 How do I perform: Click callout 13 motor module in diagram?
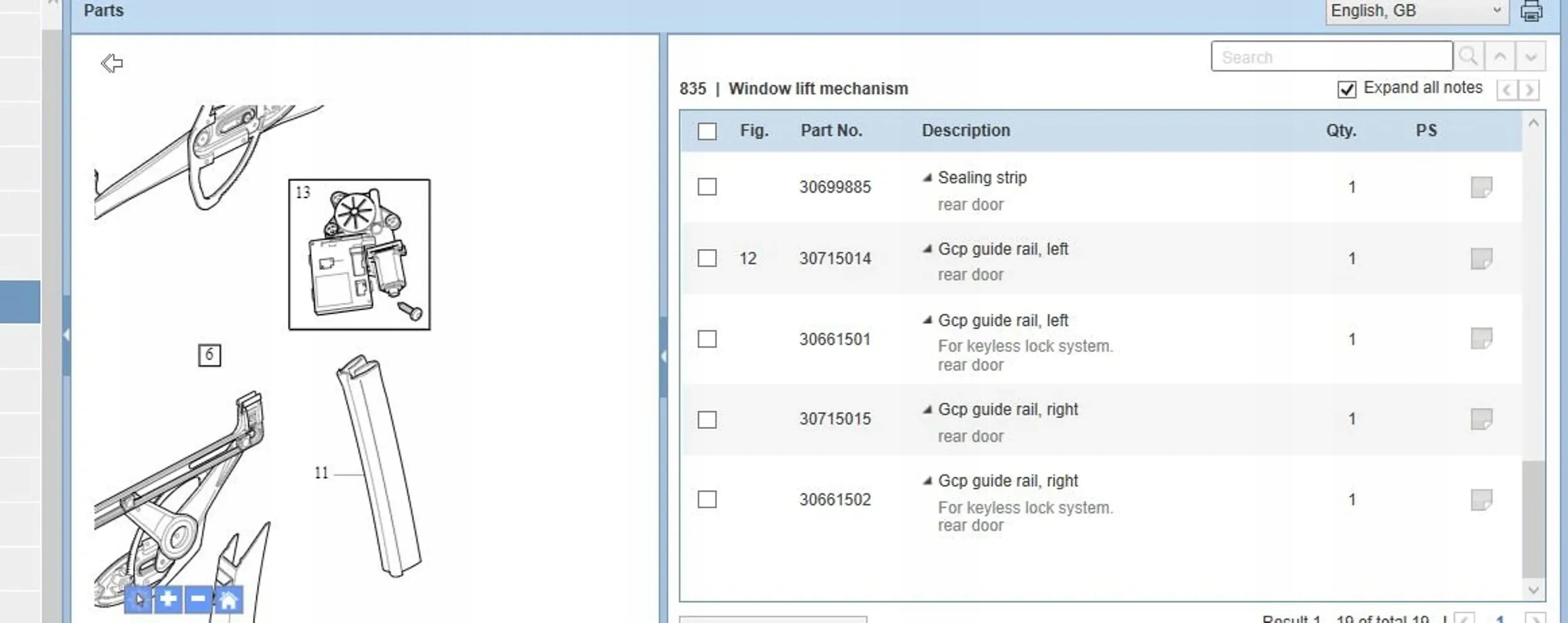359,255
